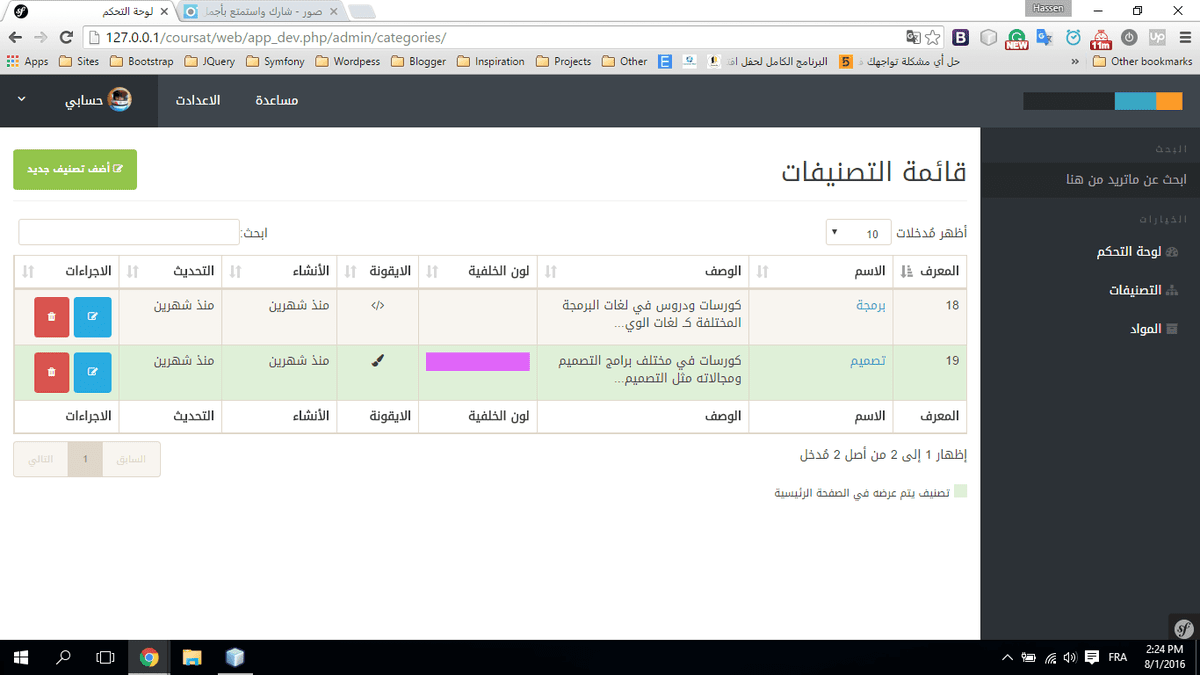Click the أضف تصنيف جديد green button
This screenshot has height=675, width=1200.
click(74, 170)
